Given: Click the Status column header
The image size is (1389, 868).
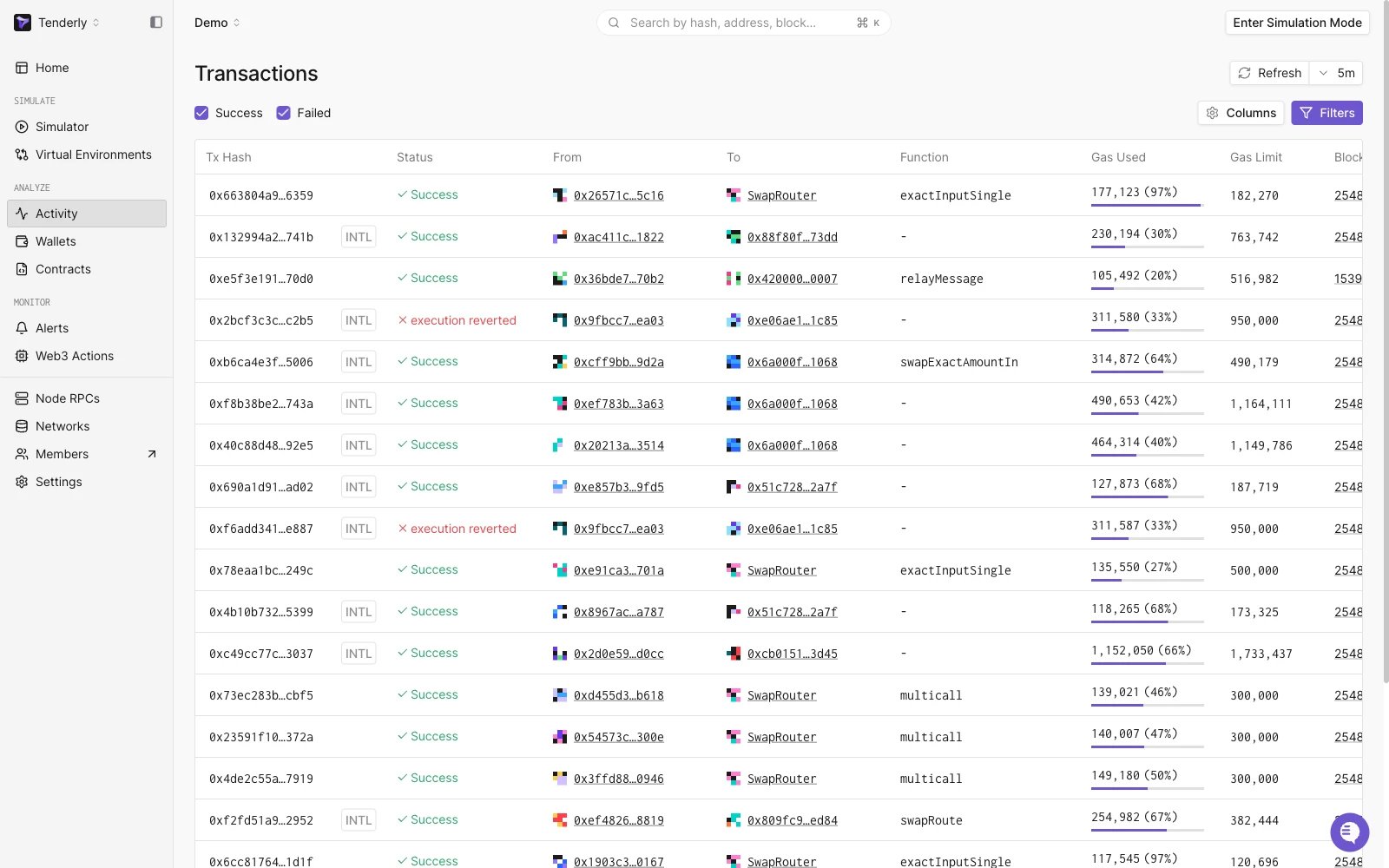Looking at the screenshot, I should pos(415,157).
